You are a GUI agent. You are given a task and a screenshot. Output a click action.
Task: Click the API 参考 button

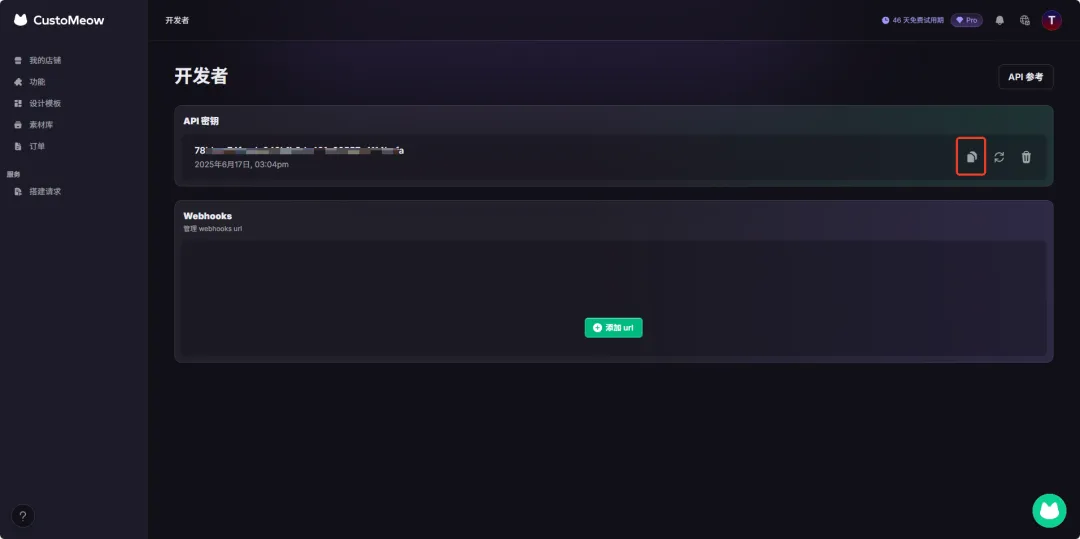1026,77
